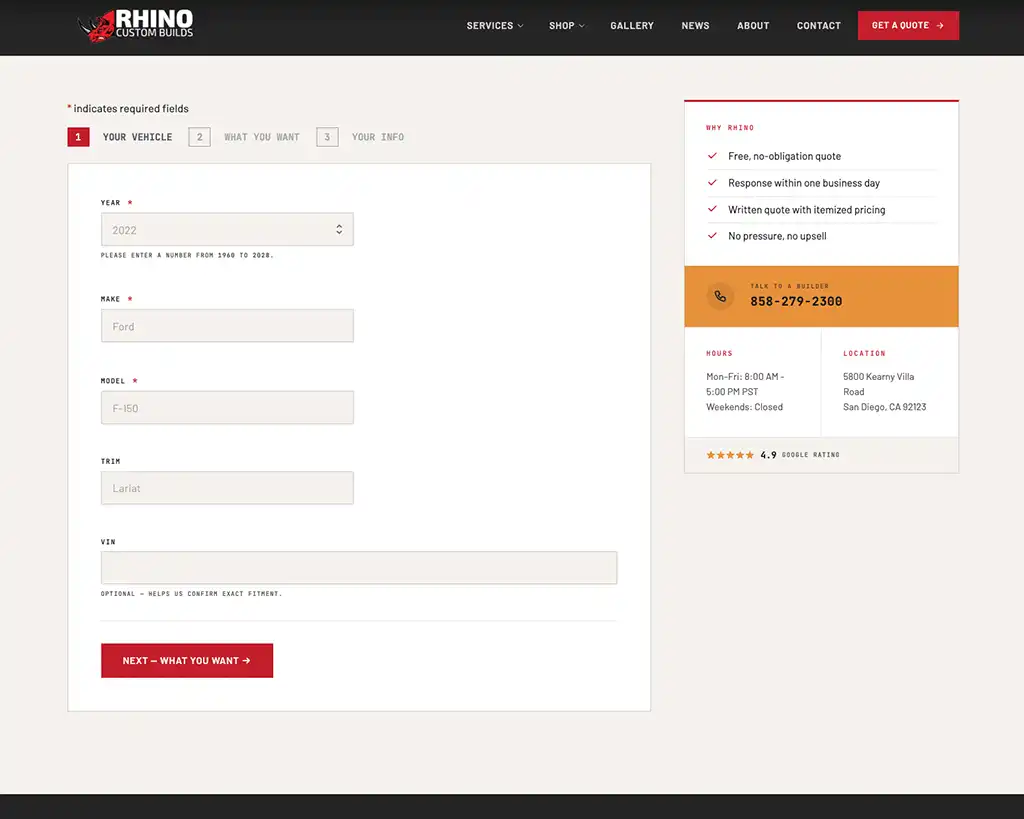The image size is (1024, 819).
Task: Open the Contact page
Action: (x=818, y=25)
